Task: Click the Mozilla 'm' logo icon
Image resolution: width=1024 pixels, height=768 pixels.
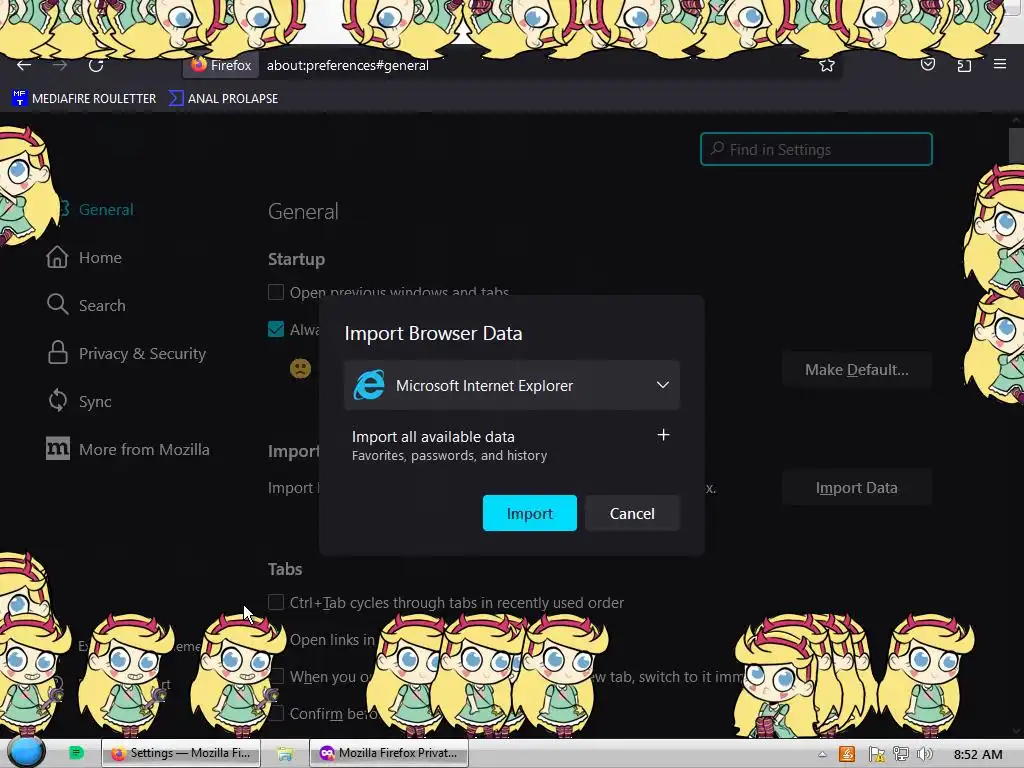Action: 57,448
